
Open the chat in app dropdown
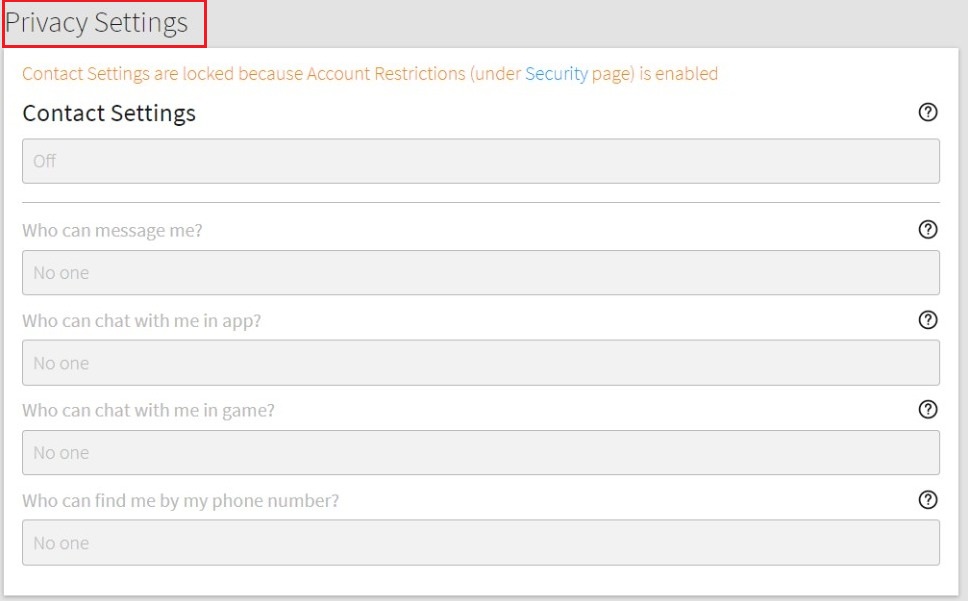coord(480,363)
